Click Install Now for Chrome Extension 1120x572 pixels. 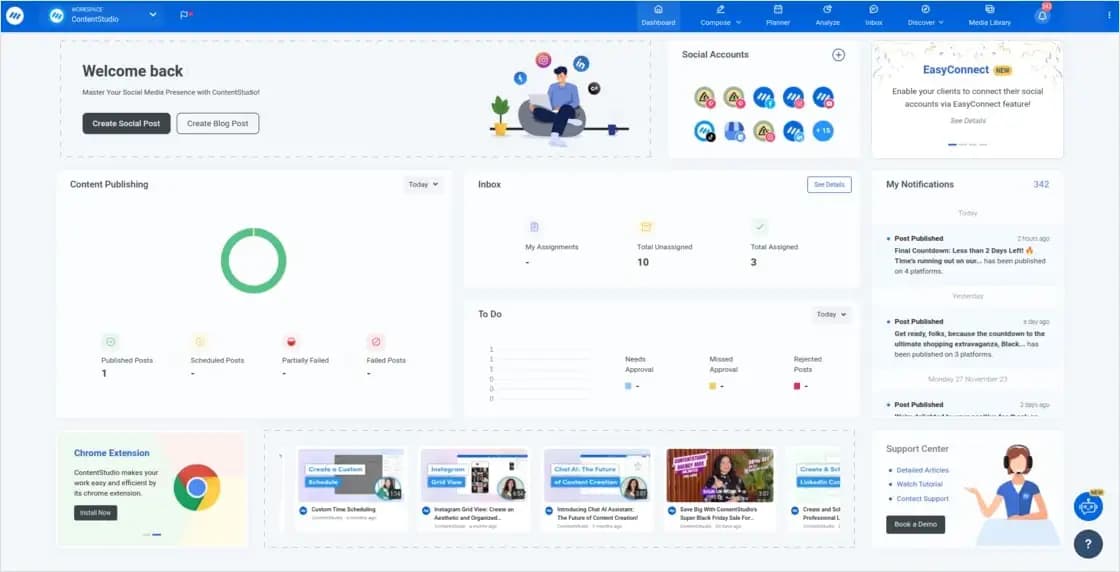point(96,513)
